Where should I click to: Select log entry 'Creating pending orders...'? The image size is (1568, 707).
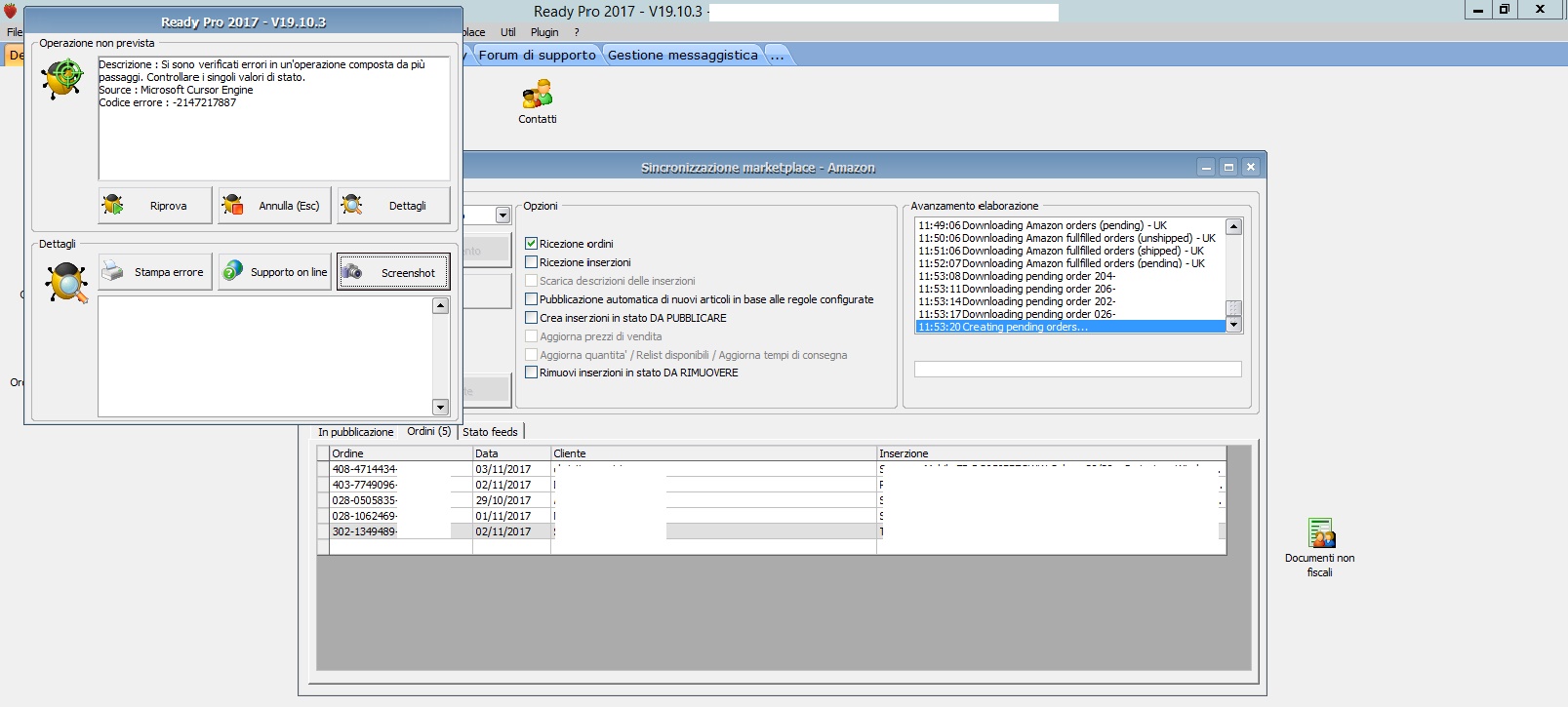[1070, 327]
